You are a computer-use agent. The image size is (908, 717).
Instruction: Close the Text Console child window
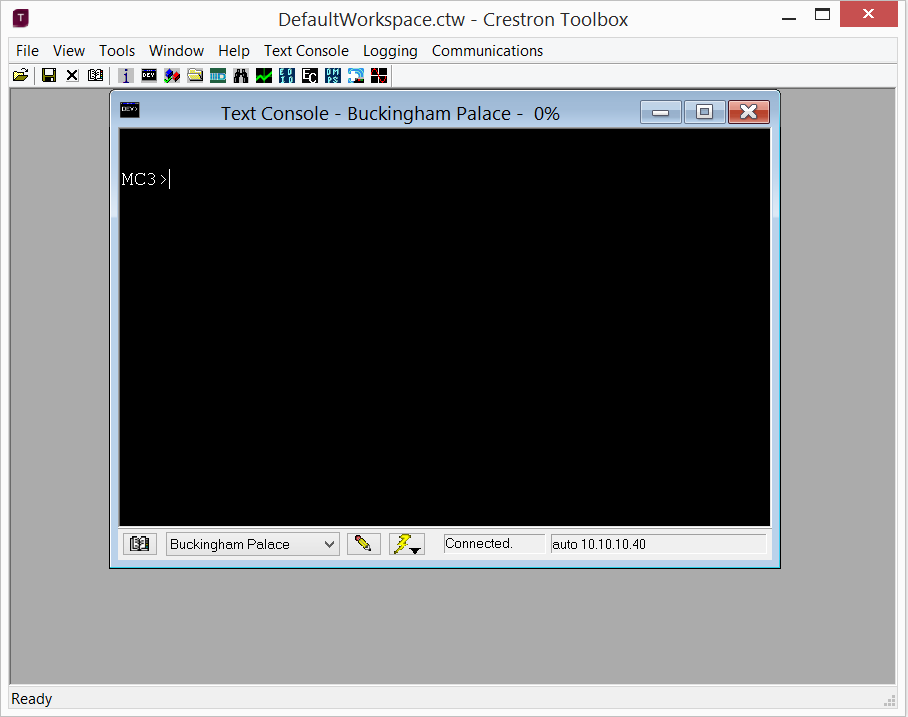coord(749,112)
